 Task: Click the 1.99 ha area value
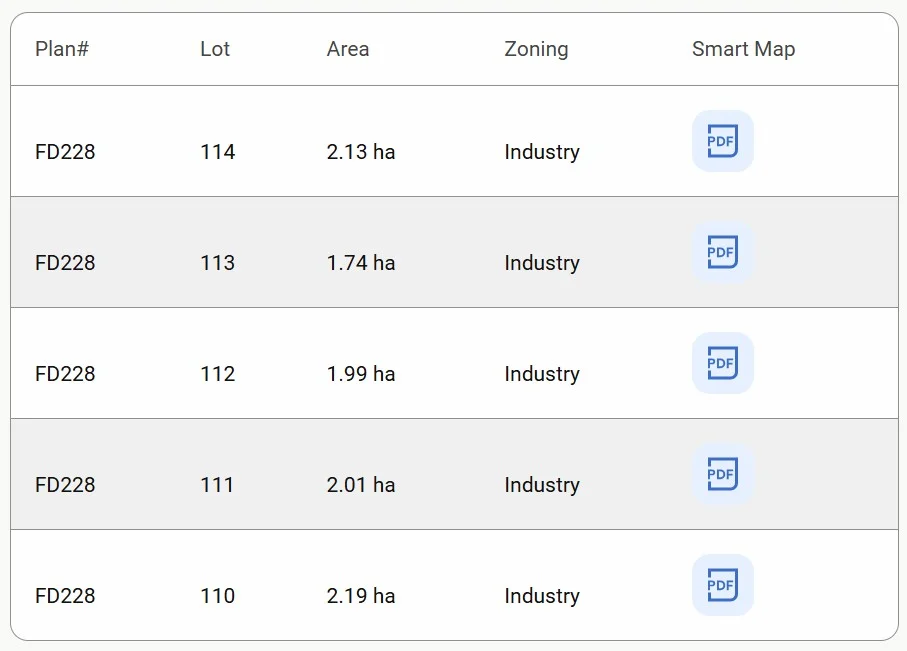(x=361, y=374)
